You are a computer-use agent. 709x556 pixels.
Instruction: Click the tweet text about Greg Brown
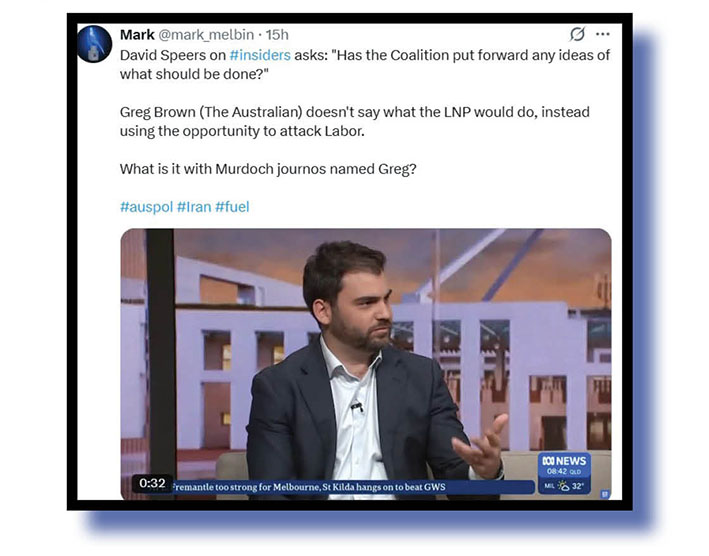pos(354,122)
